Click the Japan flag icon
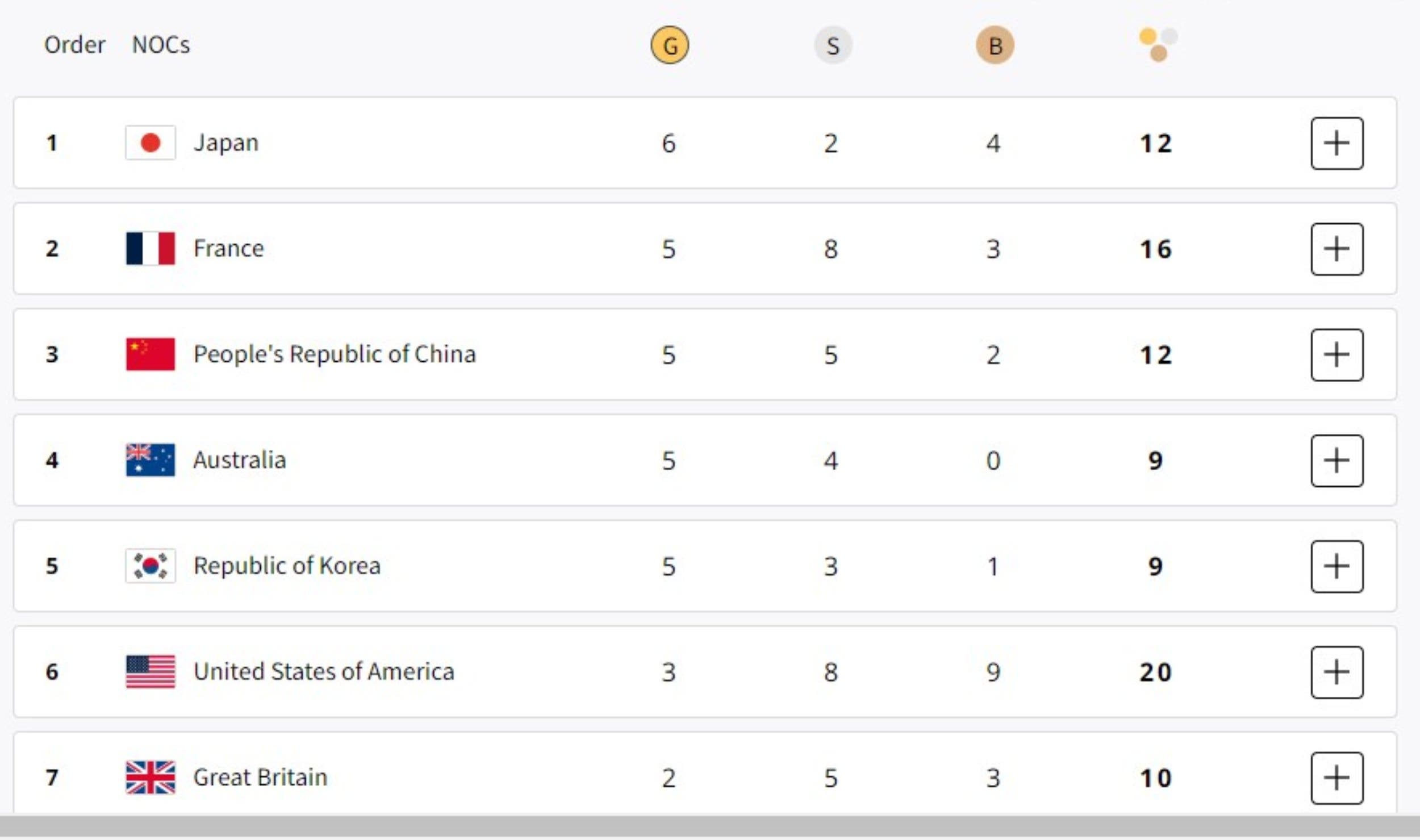The width and height of the screenshot is (1420, 840). (151, 143)
